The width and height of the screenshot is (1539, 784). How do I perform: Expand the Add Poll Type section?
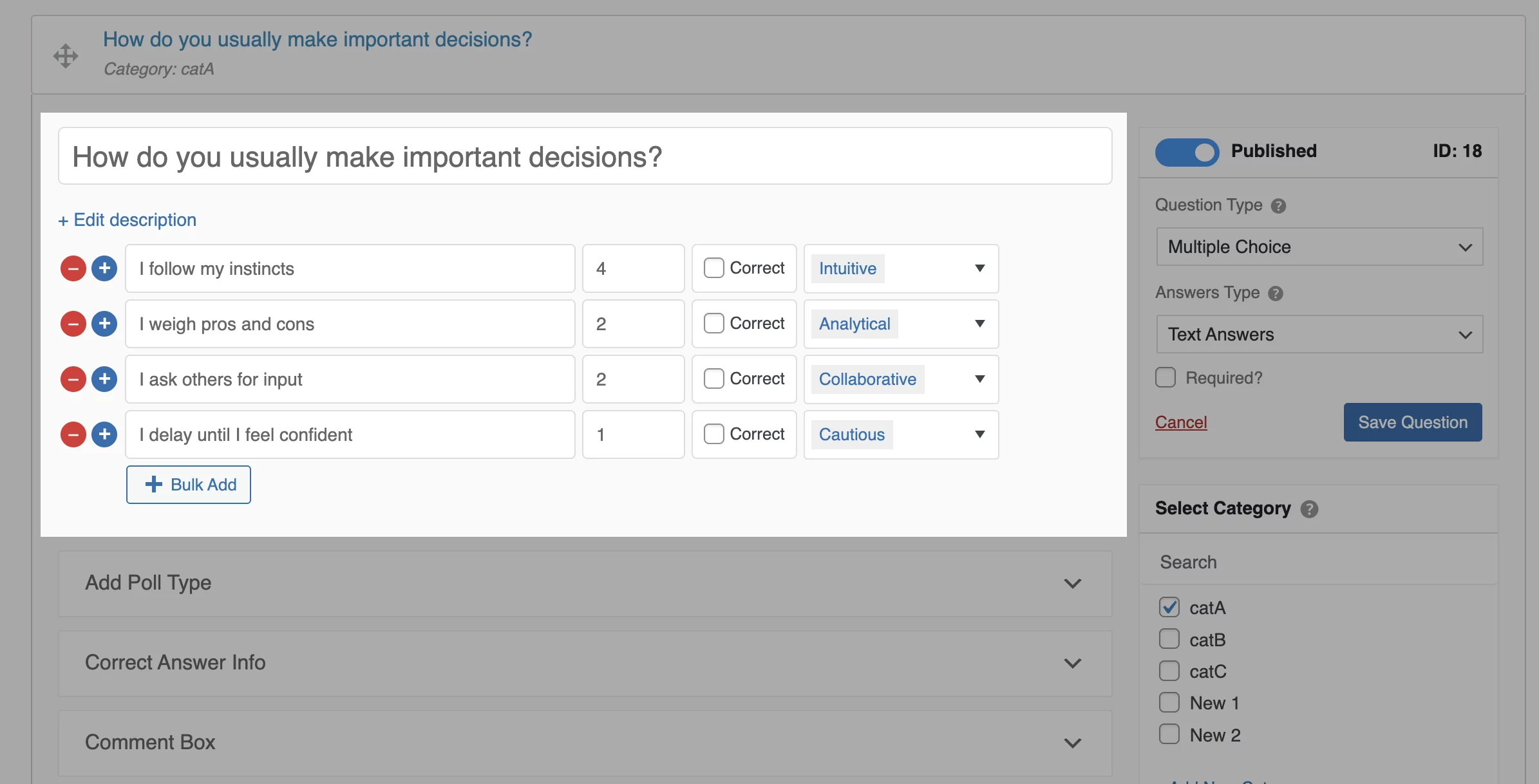click(585, 583)
